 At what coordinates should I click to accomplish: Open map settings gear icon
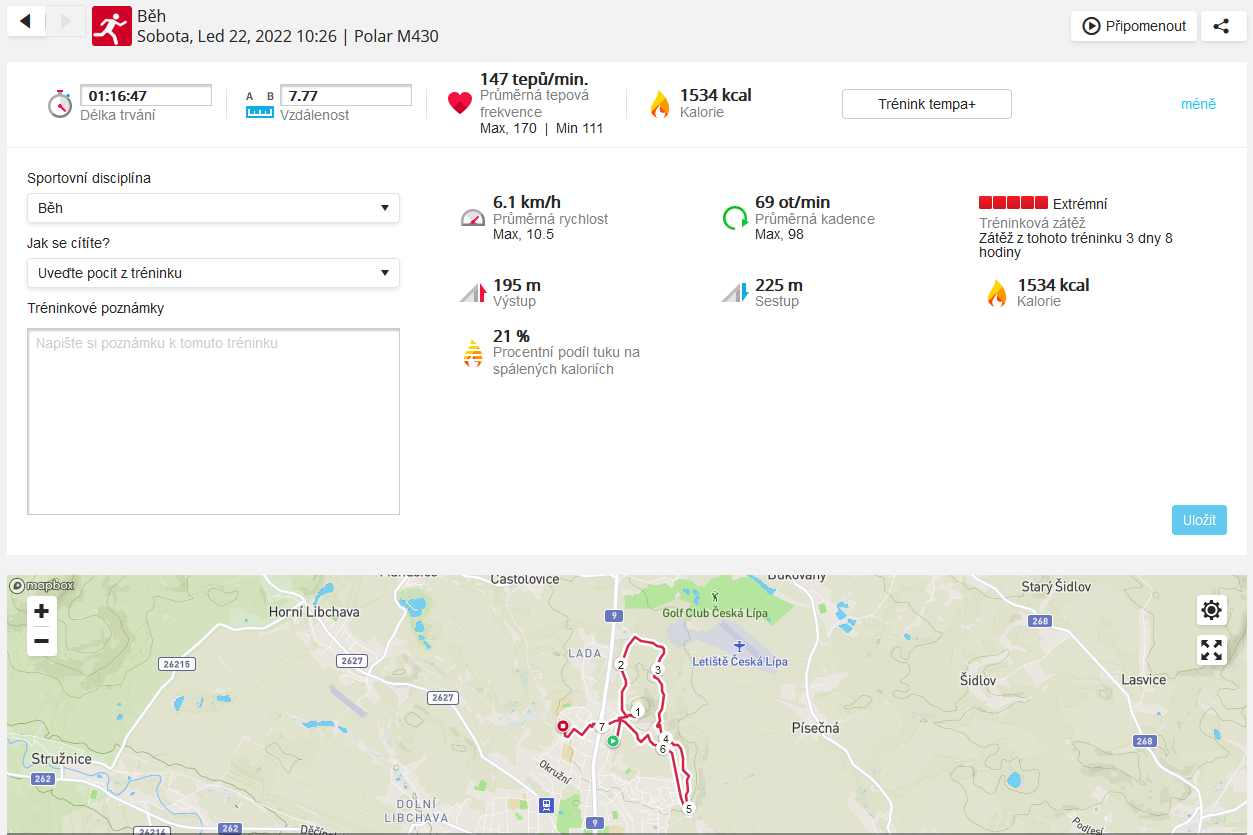tap(1212, 610)
